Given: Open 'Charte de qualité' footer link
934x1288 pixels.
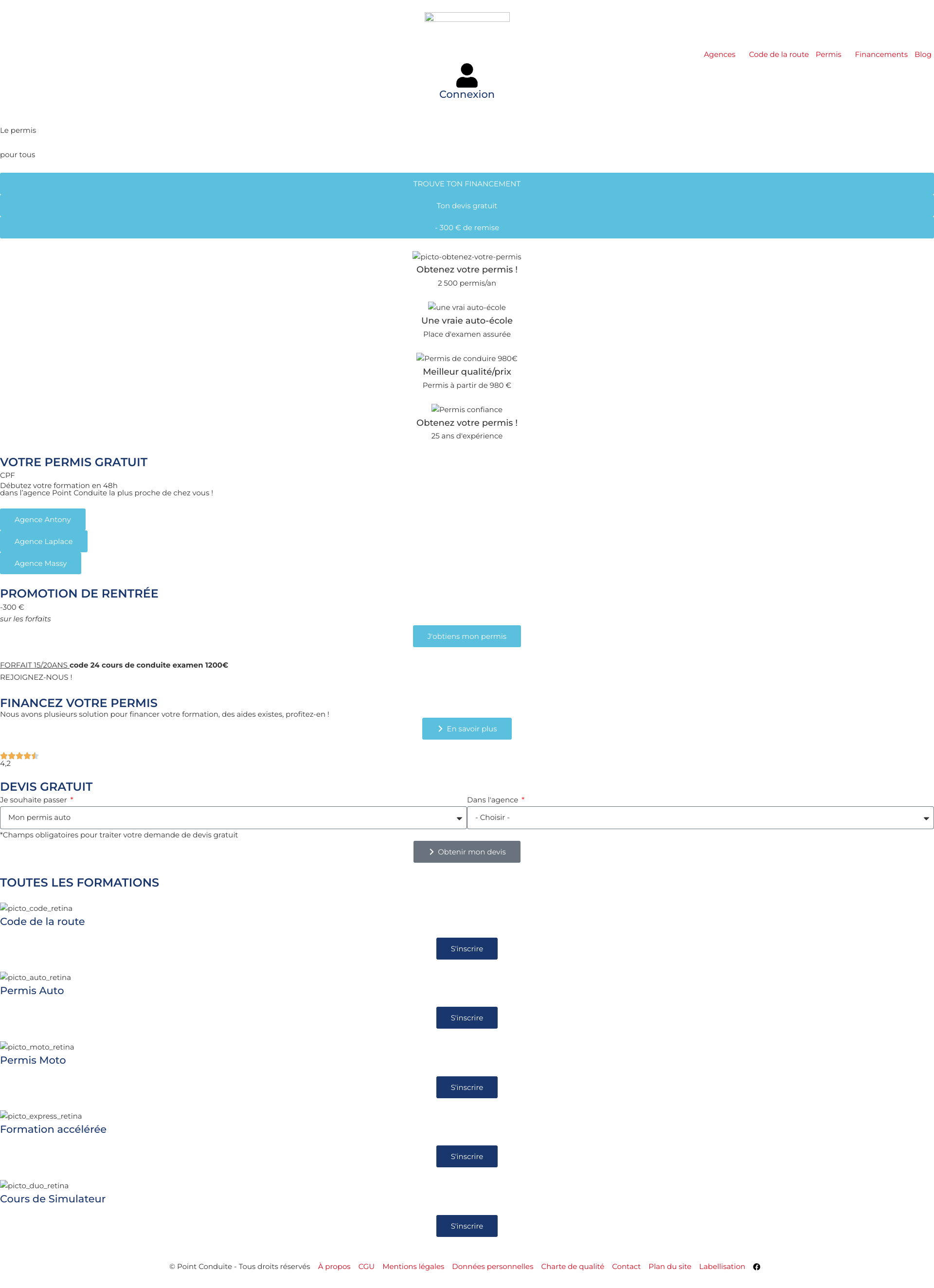Looking at the screenshot, I should [573, 1267].
